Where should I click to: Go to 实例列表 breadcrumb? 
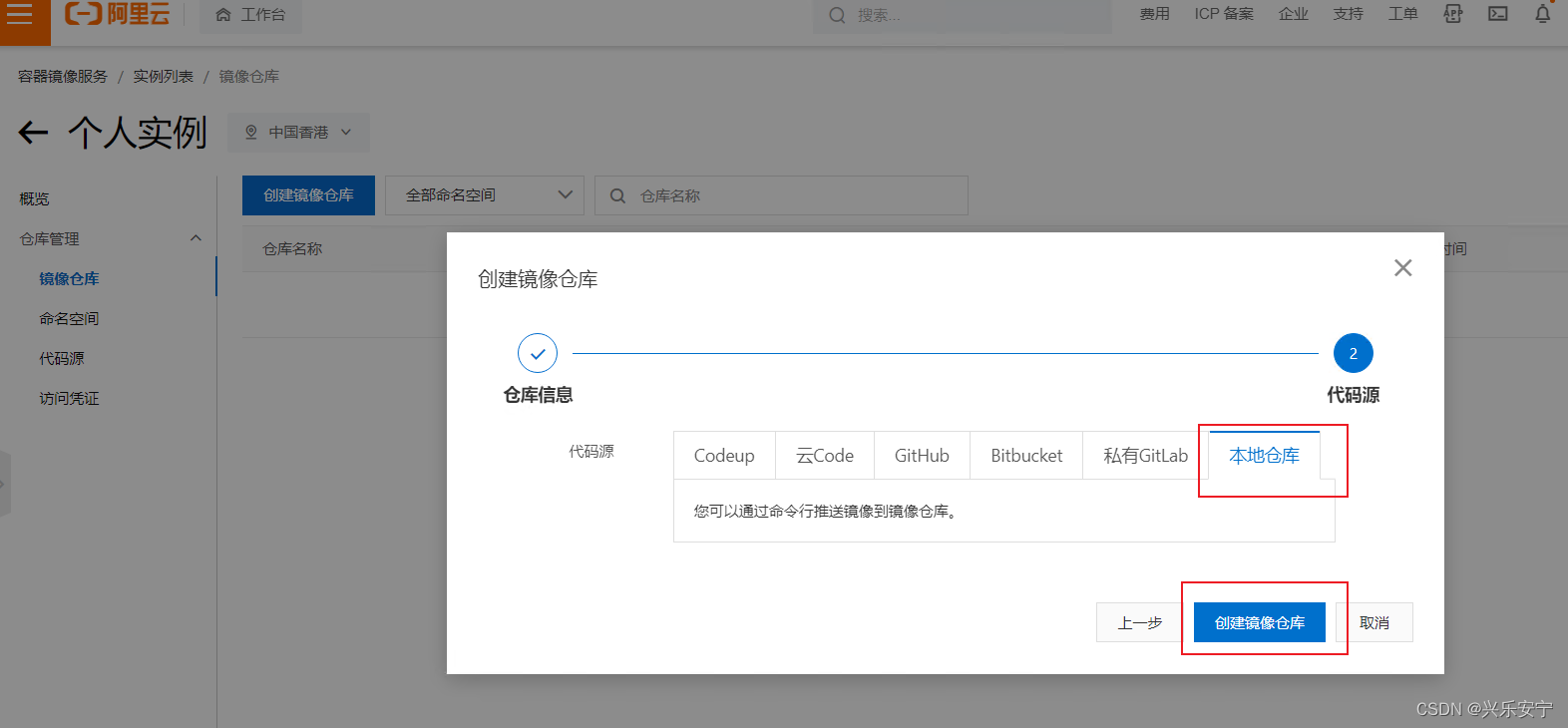[x=164, y=77]
